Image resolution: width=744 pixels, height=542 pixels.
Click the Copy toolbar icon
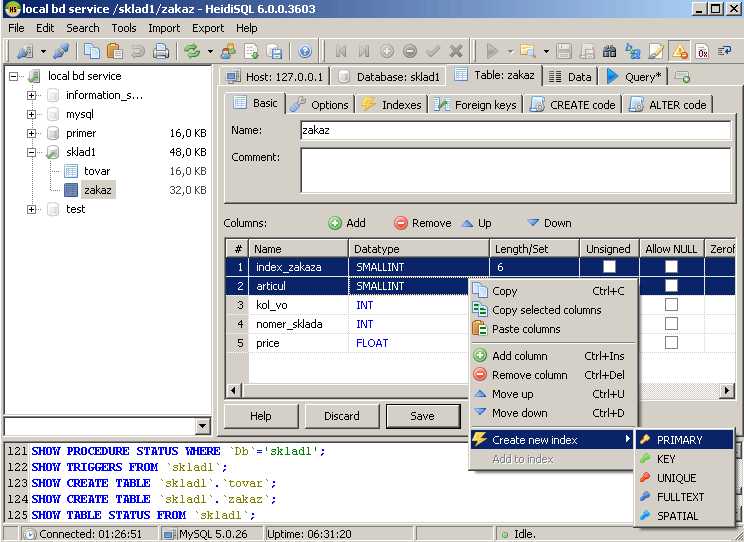92,51
